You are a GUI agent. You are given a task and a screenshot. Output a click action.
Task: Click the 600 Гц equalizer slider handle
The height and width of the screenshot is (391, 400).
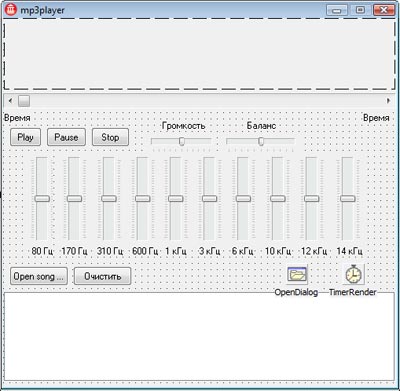[142, 199]
